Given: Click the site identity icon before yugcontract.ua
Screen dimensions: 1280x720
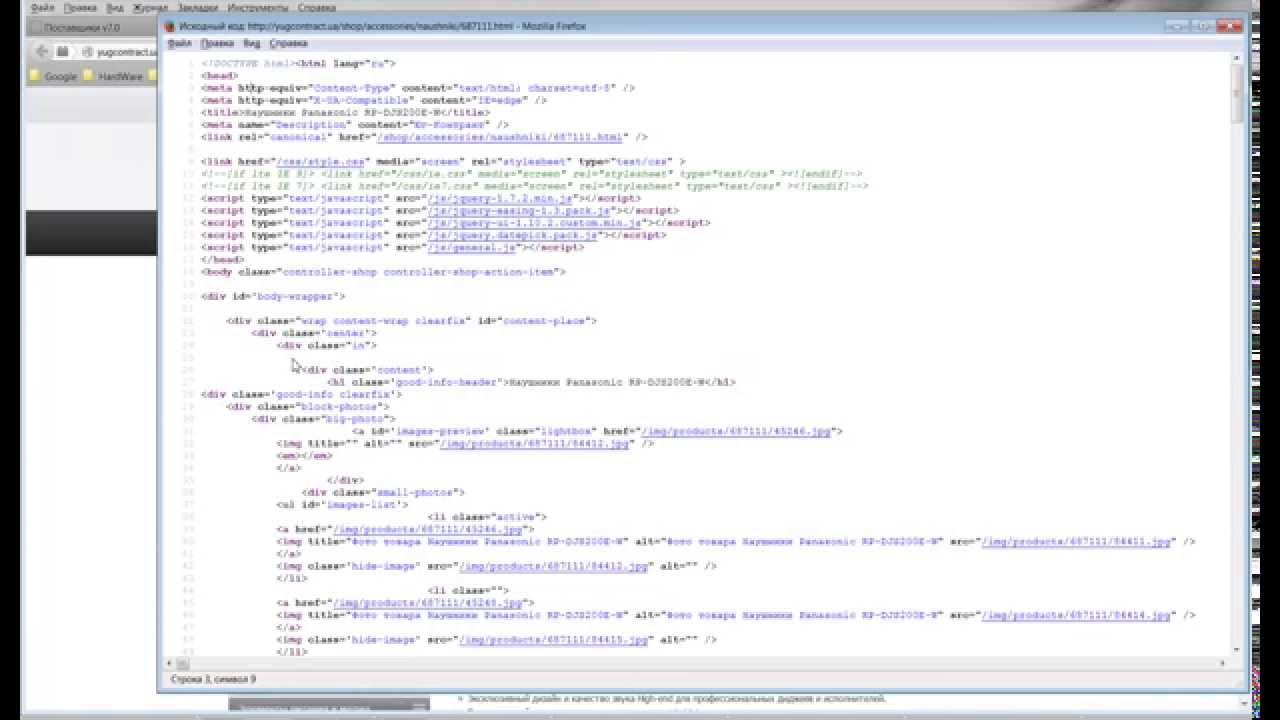Looking at the screenshot, I should tap(87, 52).
